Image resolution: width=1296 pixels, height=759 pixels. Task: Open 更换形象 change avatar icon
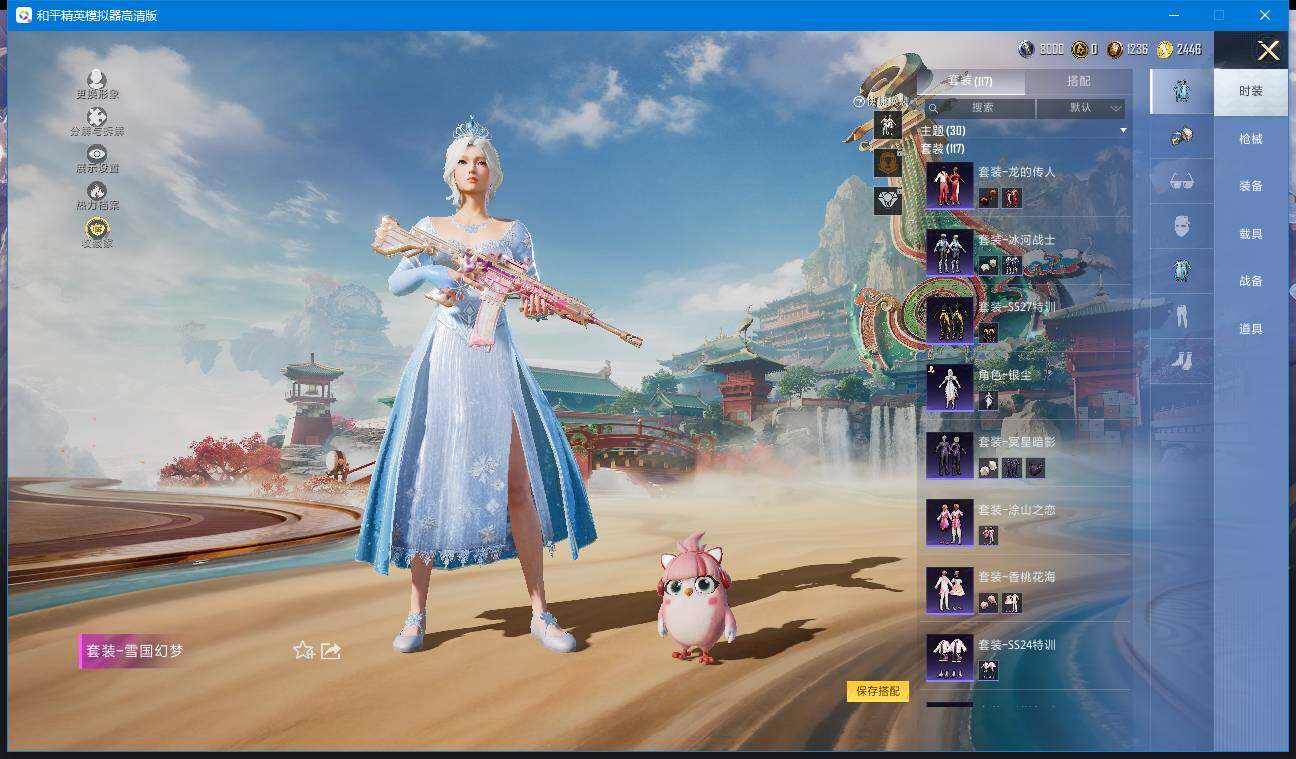pos(97,80)
